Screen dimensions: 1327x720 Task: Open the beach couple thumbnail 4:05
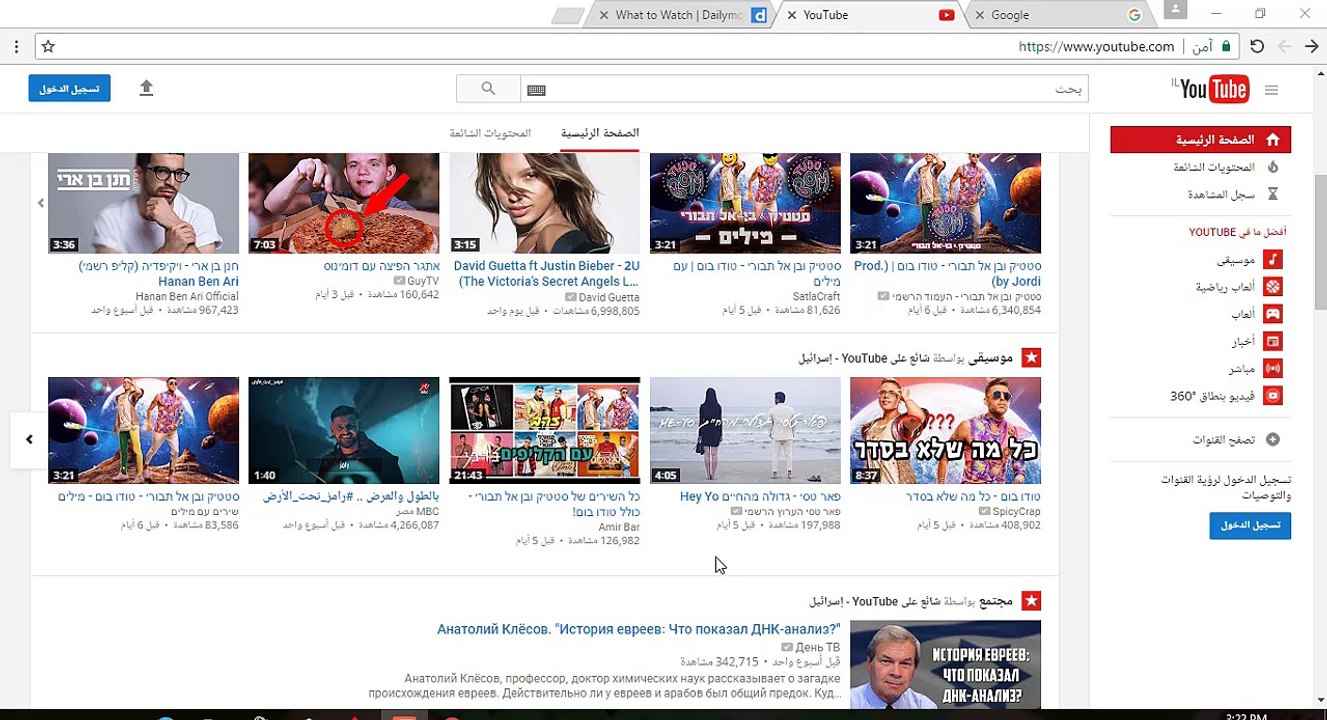[745, 431]
